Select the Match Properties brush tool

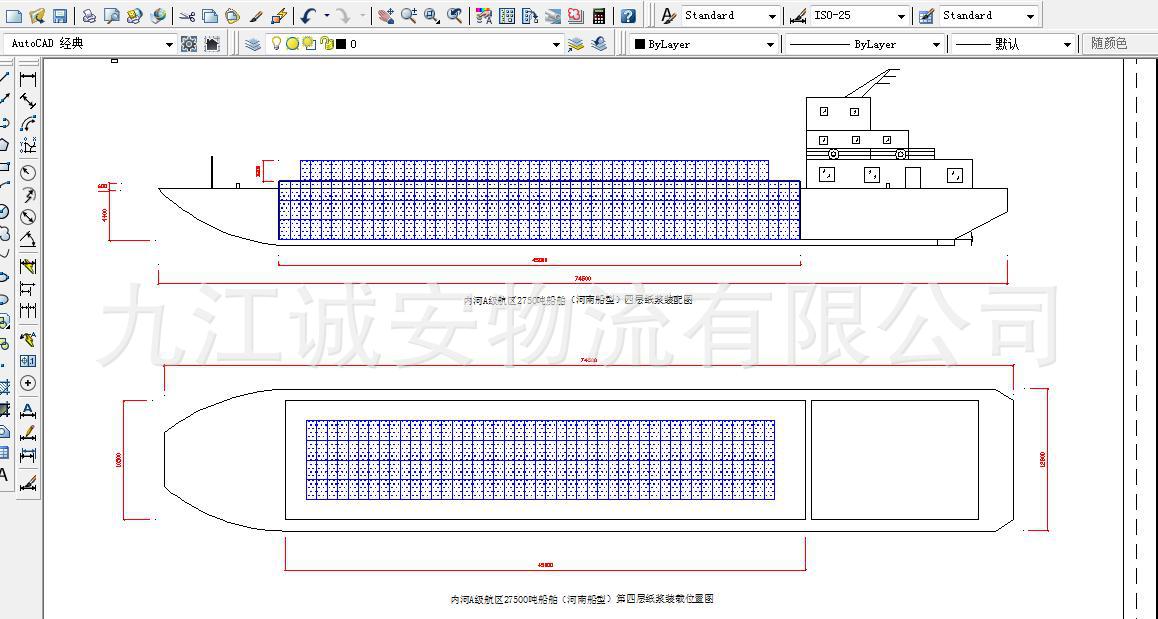256,16
